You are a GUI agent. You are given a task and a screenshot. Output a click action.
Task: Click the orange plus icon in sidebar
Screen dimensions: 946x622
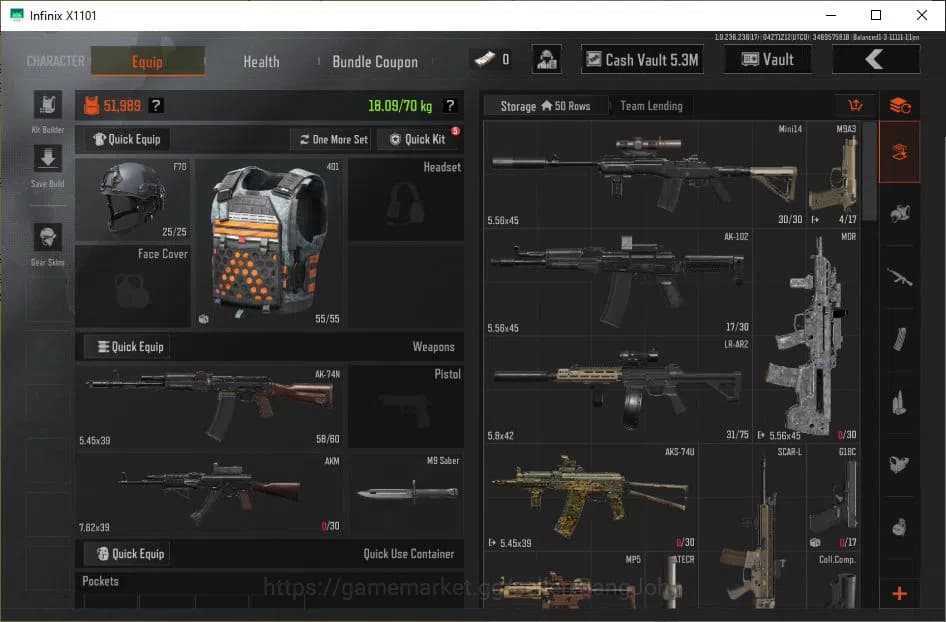point(899,594)
